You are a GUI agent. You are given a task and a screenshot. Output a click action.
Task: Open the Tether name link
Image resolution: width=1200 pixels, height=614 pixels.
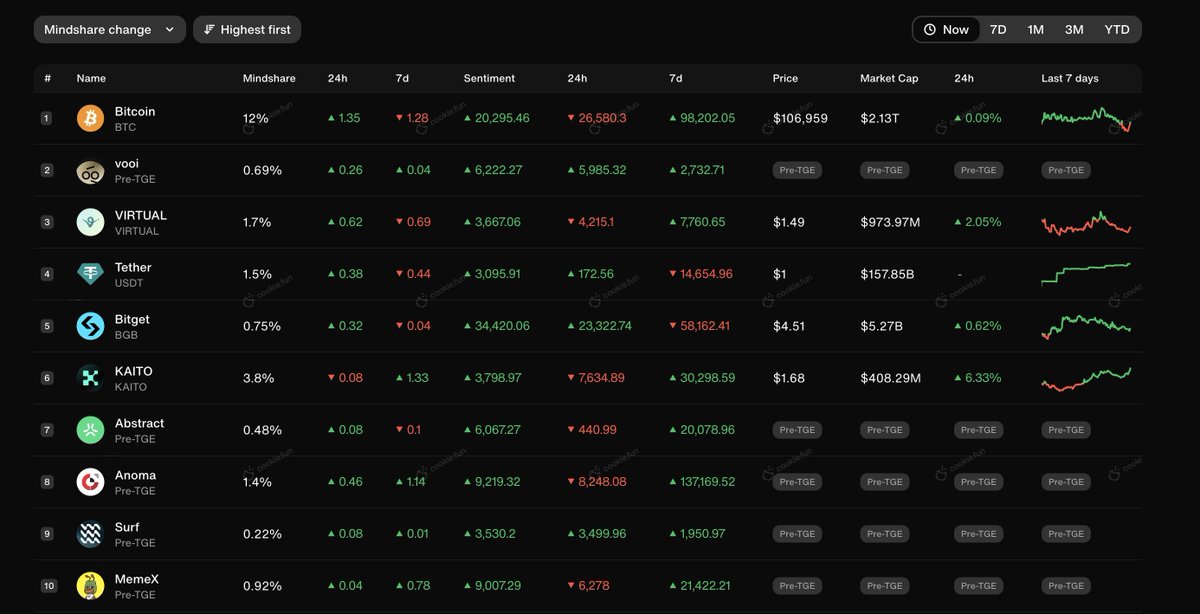click(x=133, y=267)
